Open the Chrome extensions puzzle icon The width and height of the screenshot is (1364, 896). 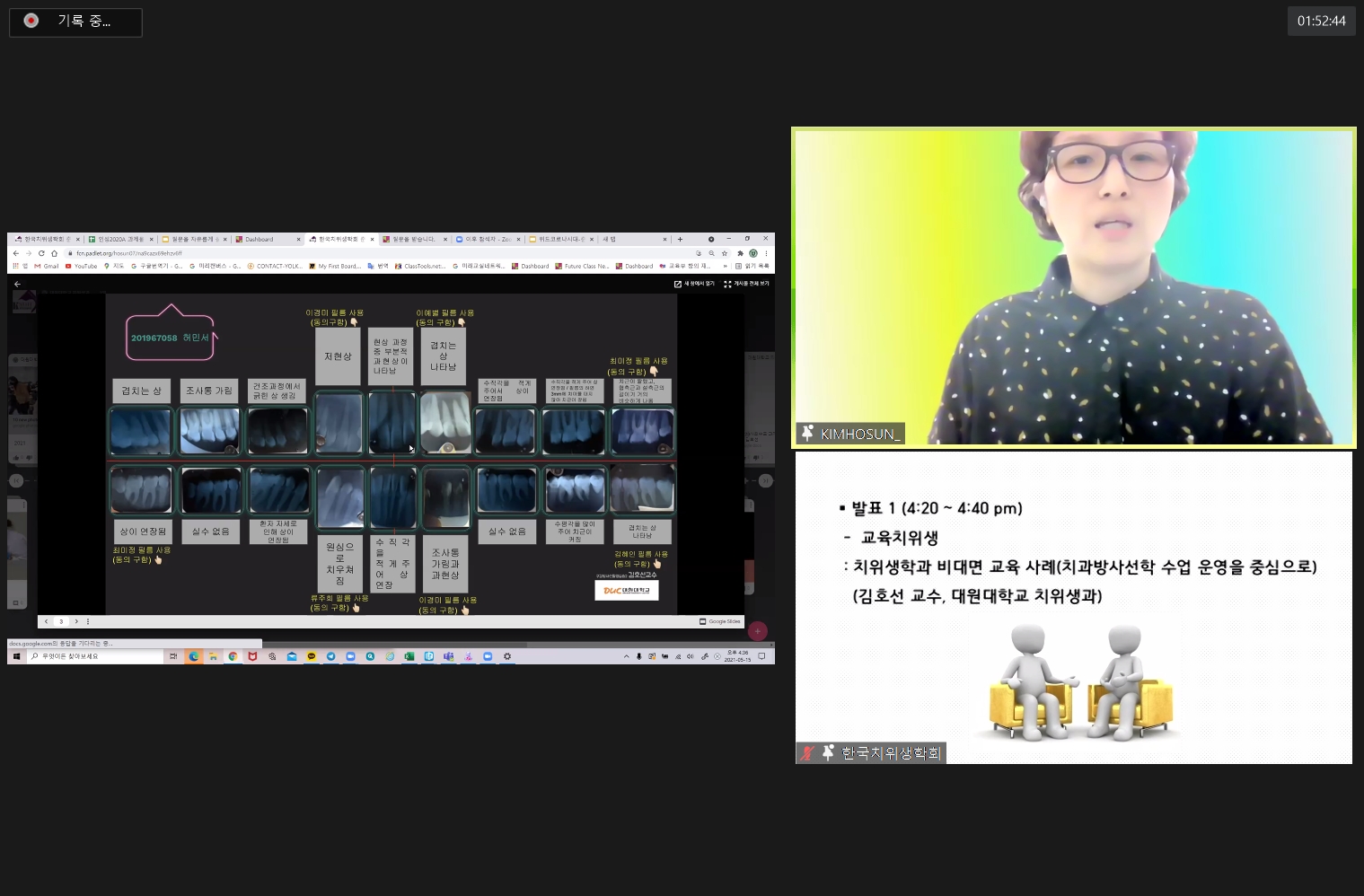pos(740,253)
